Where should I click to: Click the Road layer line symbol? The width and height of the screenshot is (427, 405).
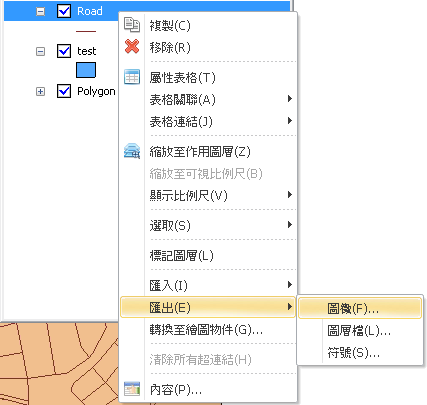[x=86, y=31]
